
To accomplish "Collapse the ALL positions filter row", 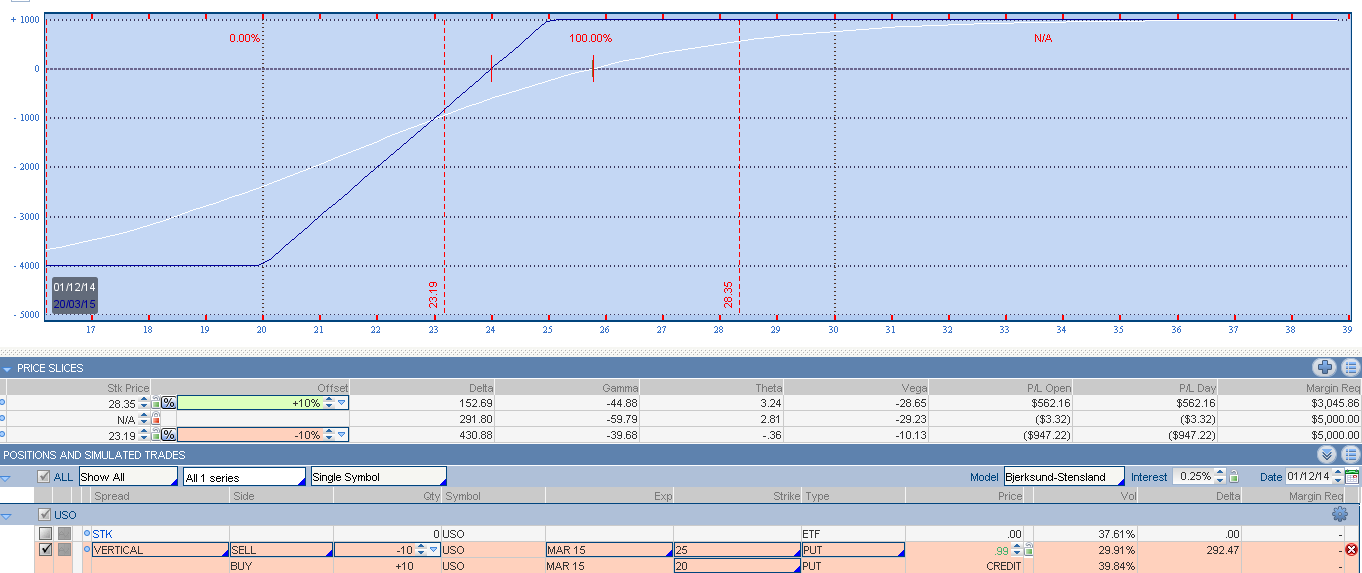I will pyautogui.click(x=7, y=478).
